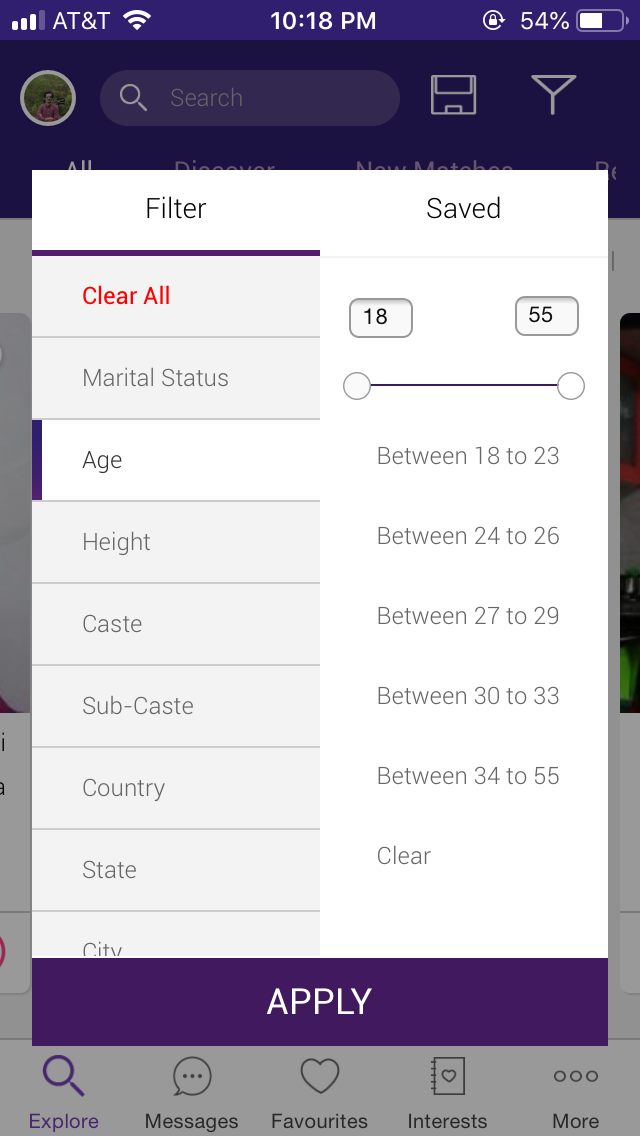Choose the Marital Status filter category
Screen dimensions: 640x1136
tap(176, 378)
